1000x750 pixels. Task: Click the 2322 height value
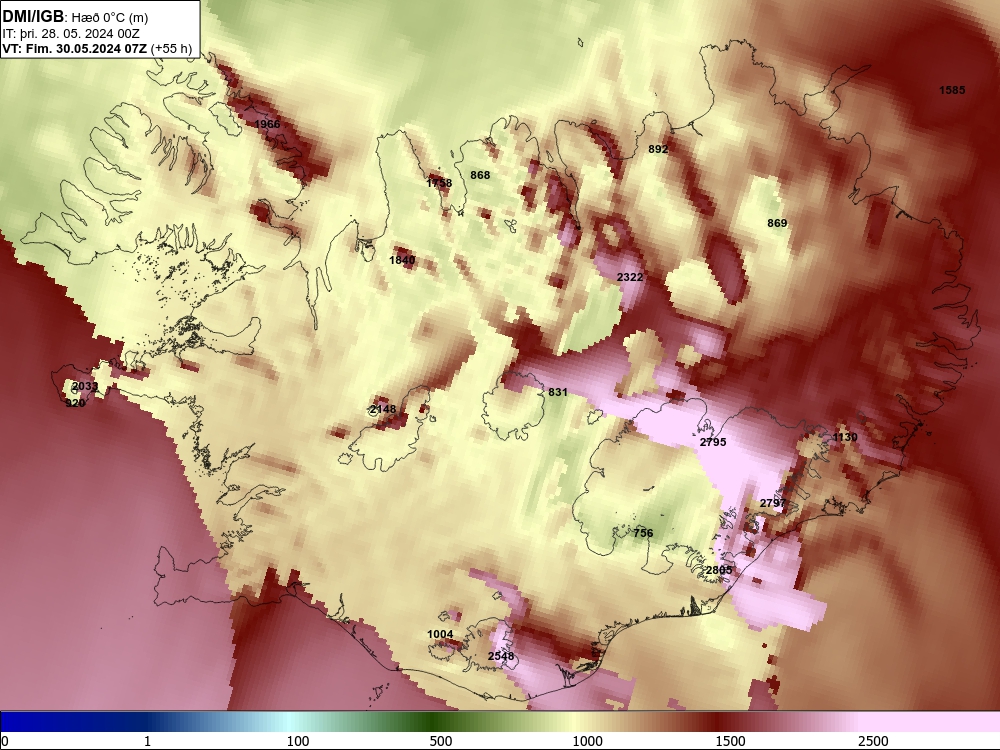coord(630,277)
